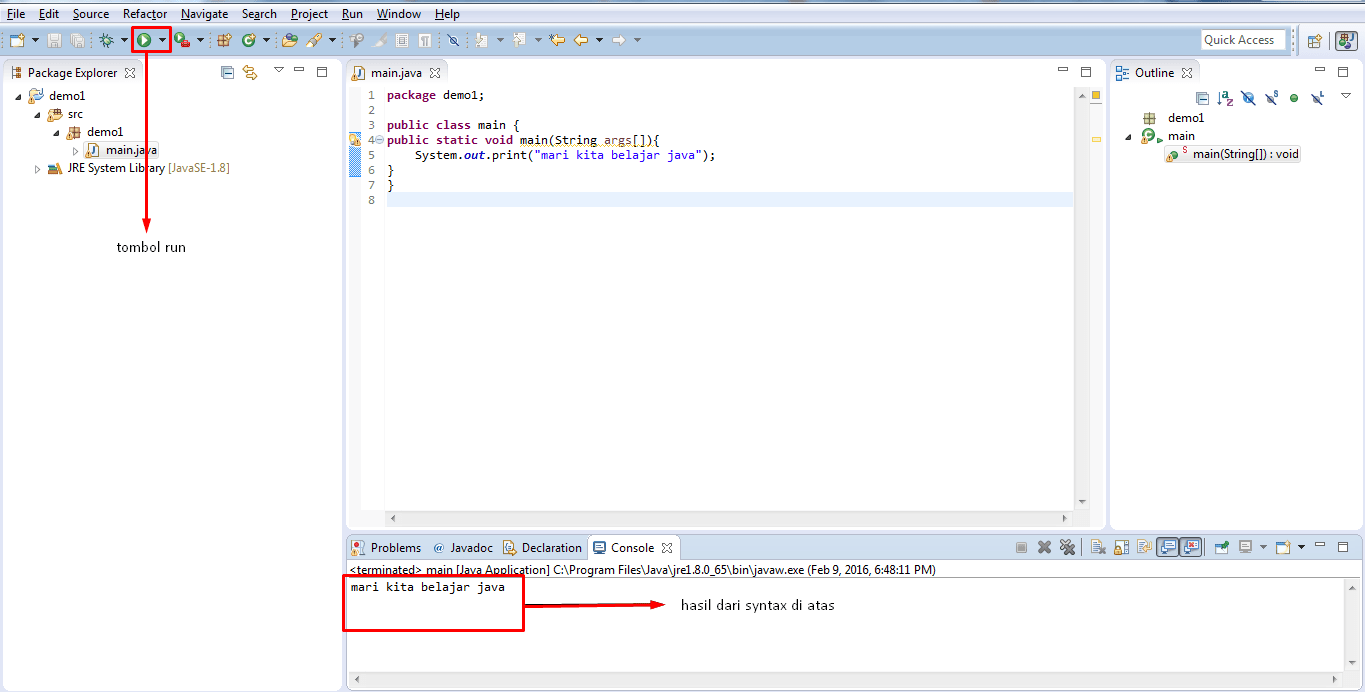Open dropdown arrow next to Run button

(x=162, y=40)
